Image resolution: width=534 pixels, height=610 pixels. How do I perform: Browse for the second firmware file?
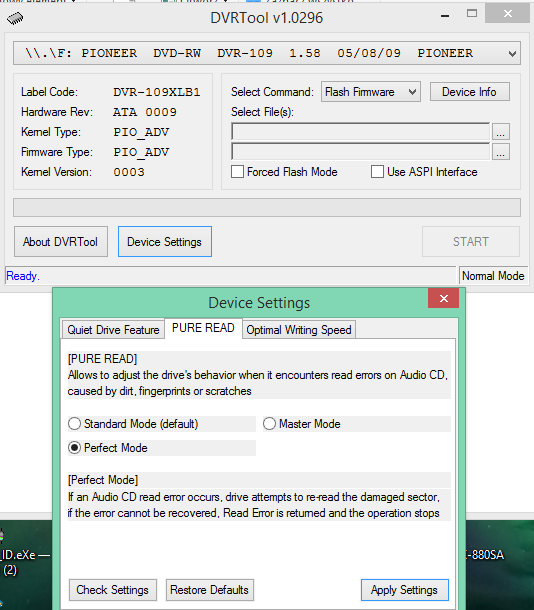pos(501,152)
